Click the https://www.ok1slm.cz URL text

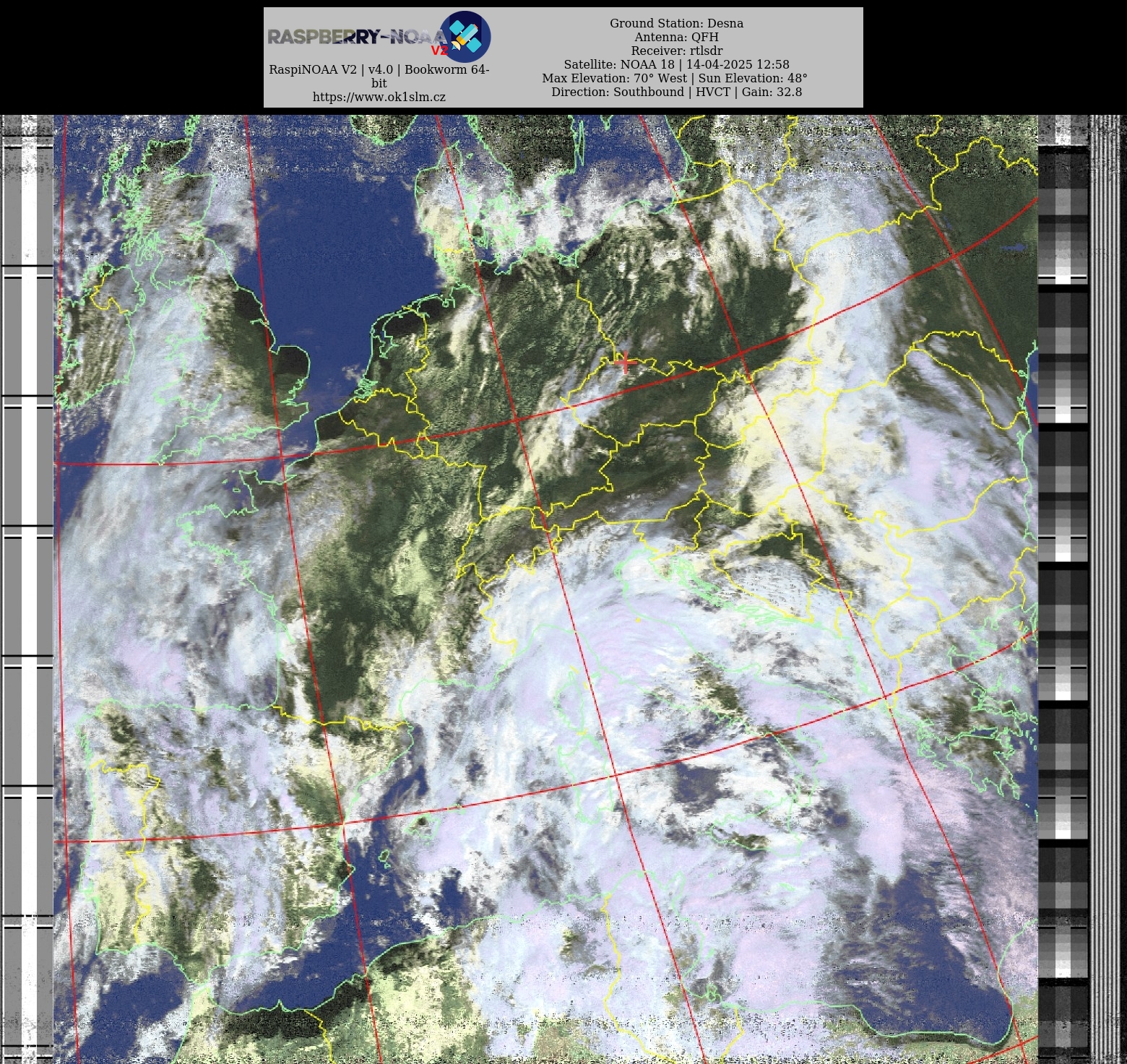(x=379, y=97)
